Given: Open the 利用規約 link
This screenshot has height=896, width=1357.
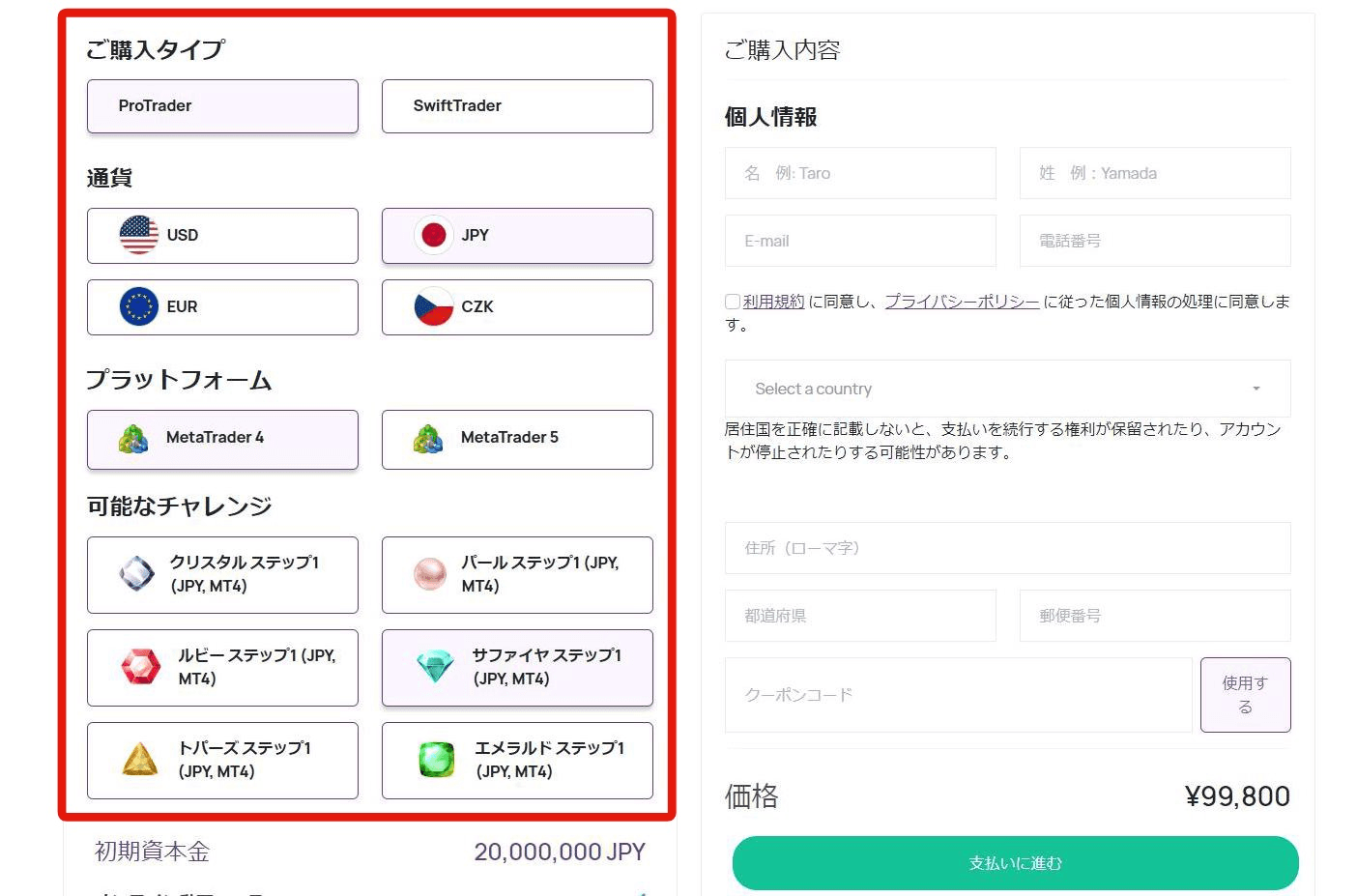Looking at the screenshot, I should (773, 302).
